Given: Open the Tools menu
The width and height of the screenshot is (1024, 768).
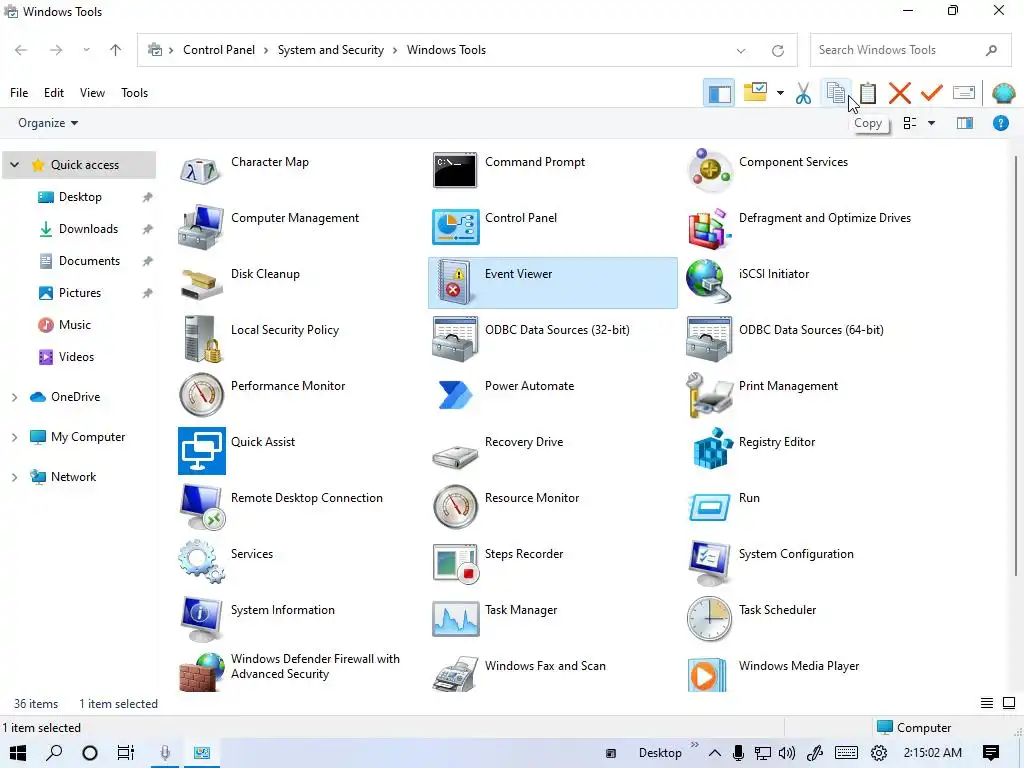Looking at the screenshot, I should tap(134, 93).
